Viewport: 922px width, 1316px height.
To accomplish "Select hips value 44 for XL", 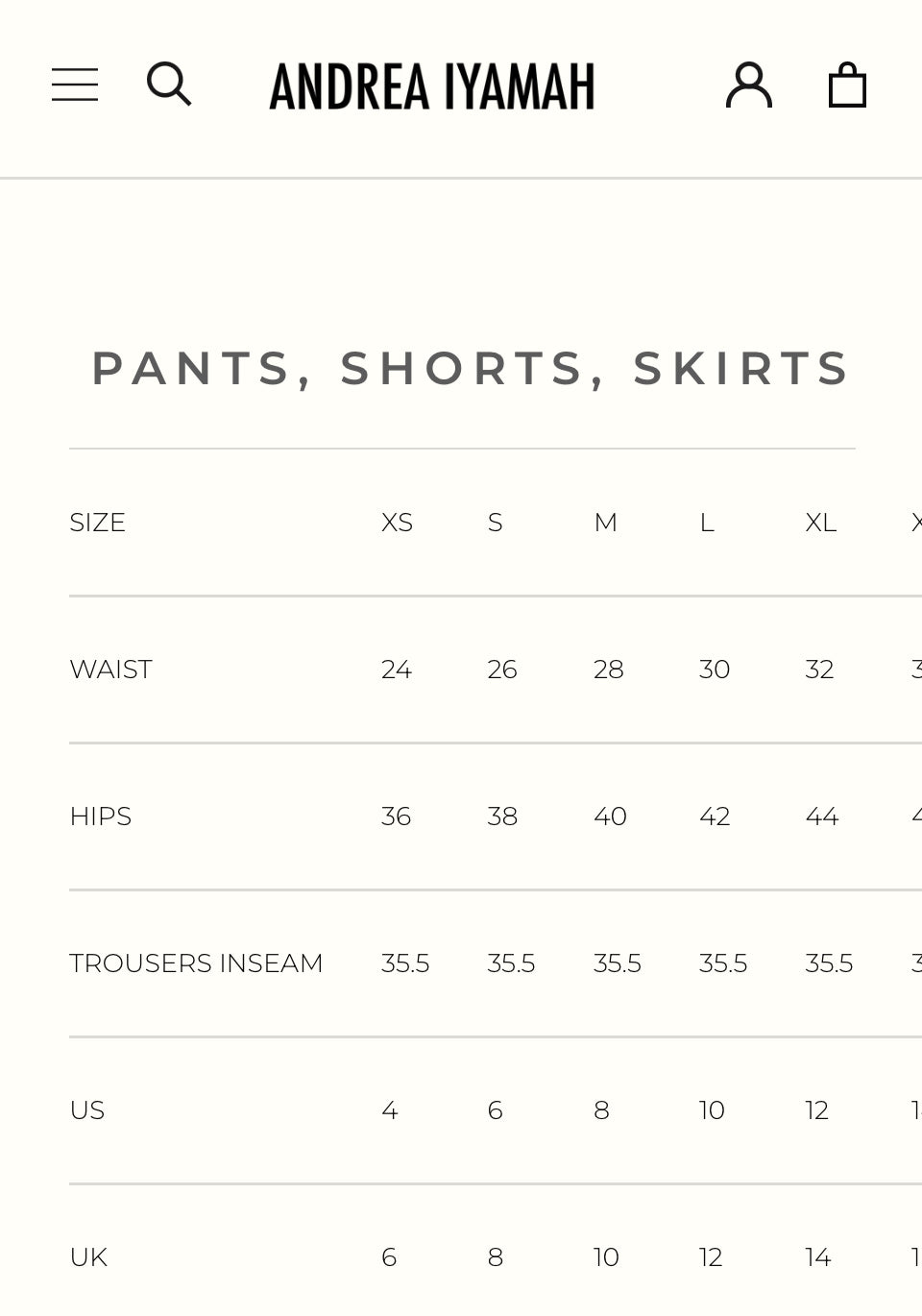I will tap(822, 816).
